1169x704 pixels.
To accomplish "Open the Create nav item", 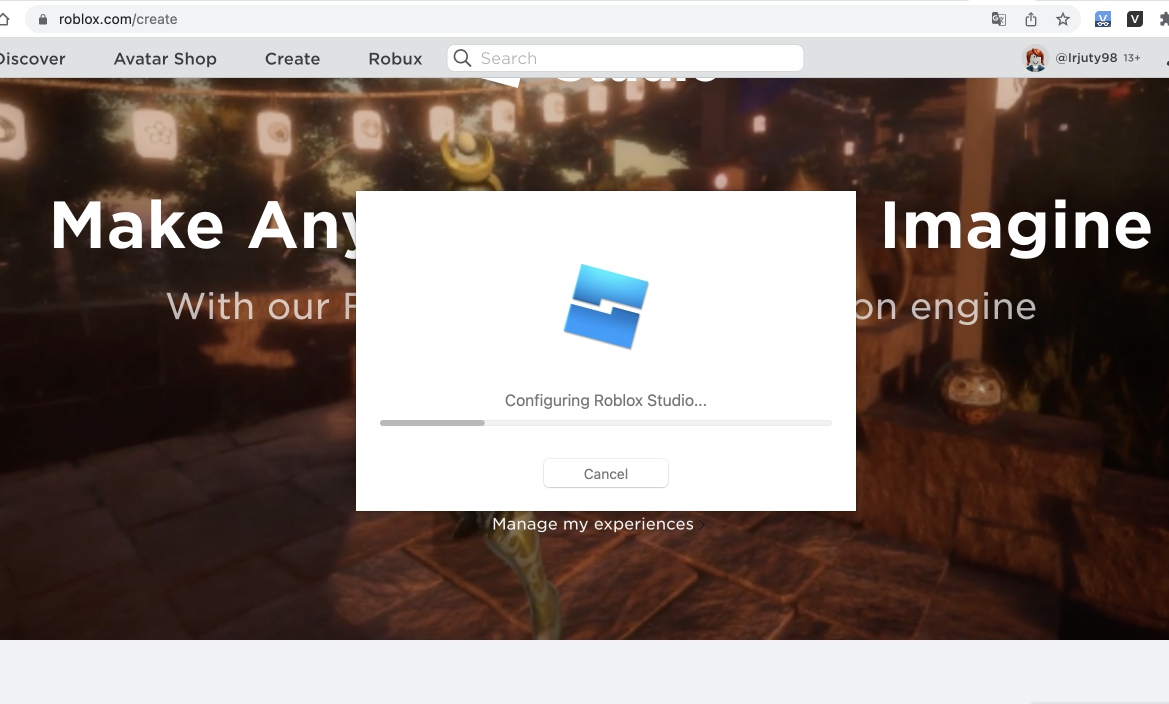I will coord(292,58).
